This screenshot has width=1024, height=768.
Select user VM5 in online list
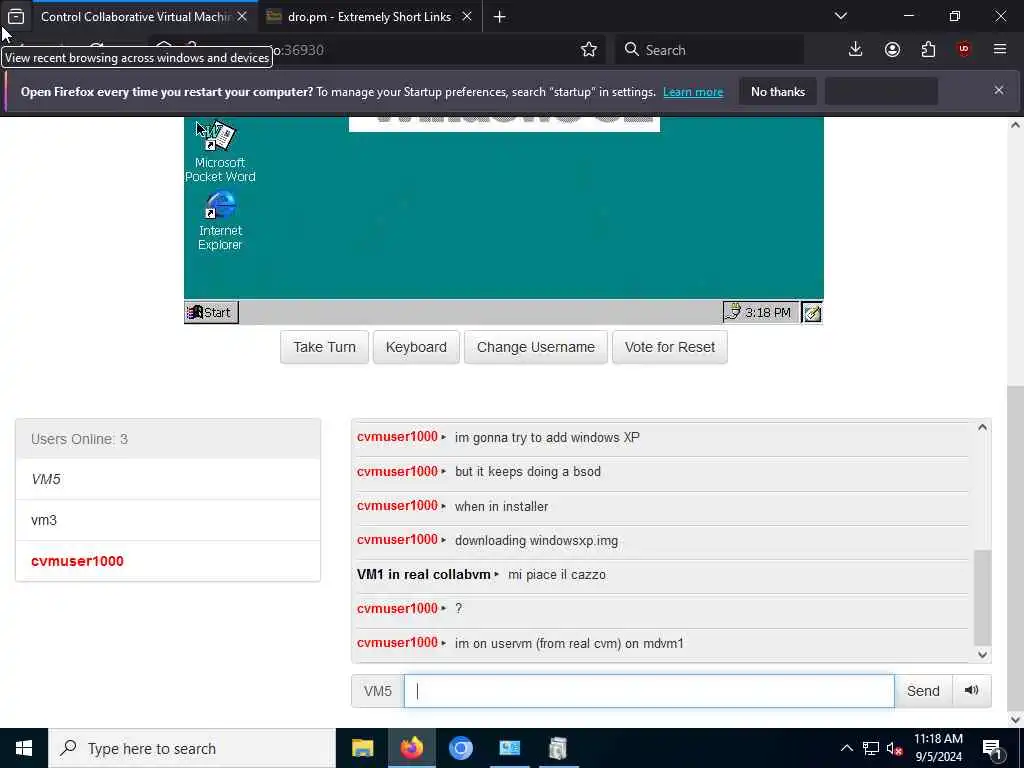point(168,479)
